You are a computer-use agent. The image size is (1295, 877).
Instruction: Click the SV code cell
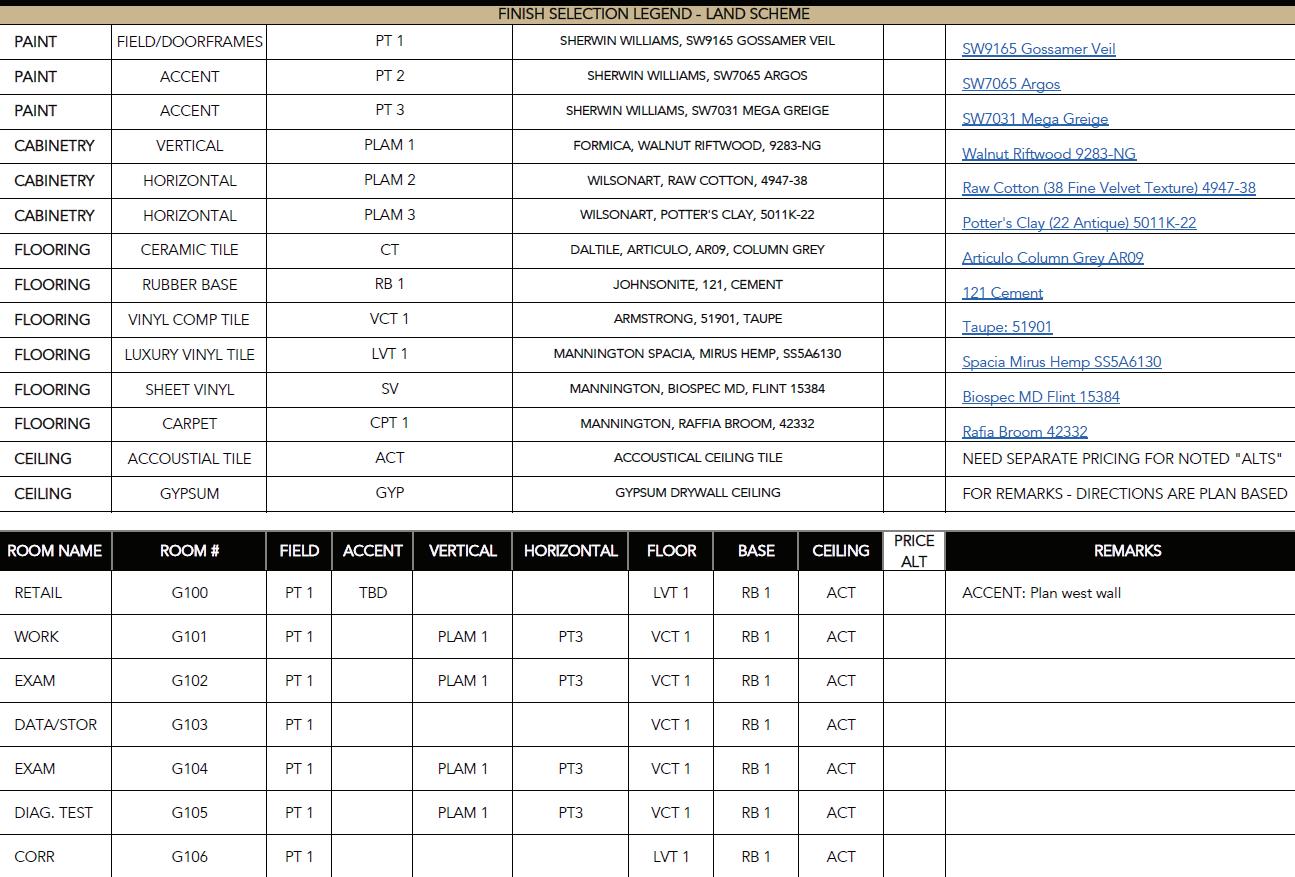[x=389, y=389]
